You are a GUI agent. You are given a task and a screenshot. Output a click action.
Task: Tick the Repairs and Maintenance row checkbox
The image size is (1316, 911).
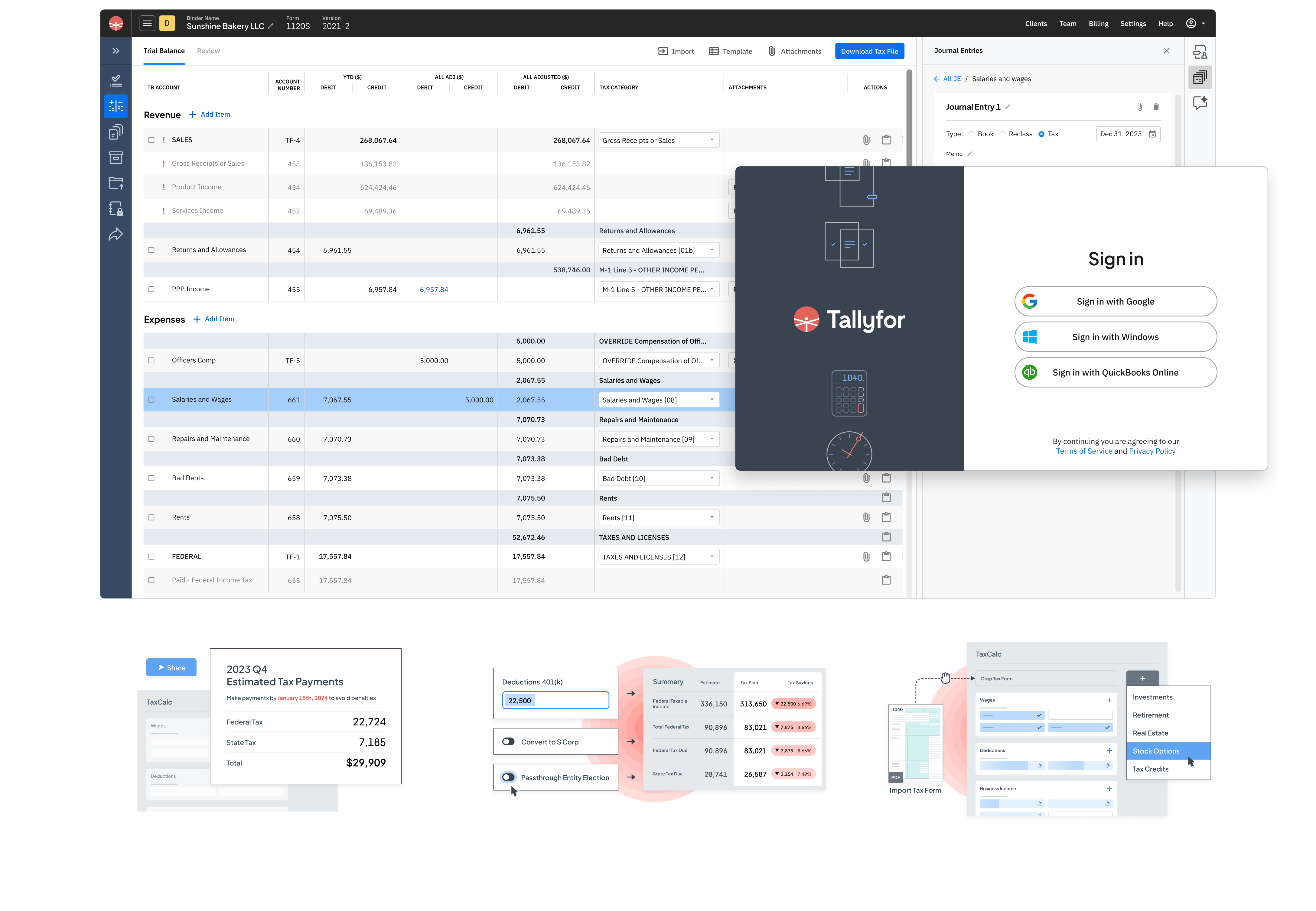click(151, 439)
